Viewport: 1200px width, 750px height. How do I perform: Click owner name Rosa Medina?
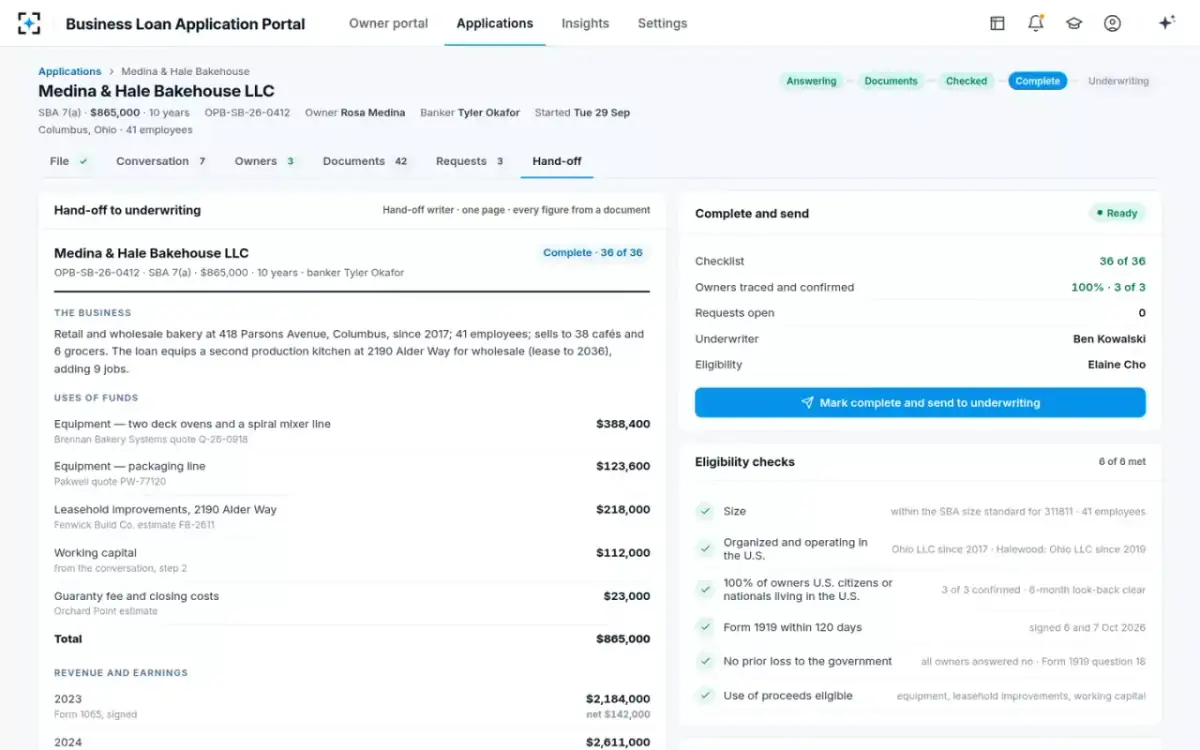tap(373, 113)
